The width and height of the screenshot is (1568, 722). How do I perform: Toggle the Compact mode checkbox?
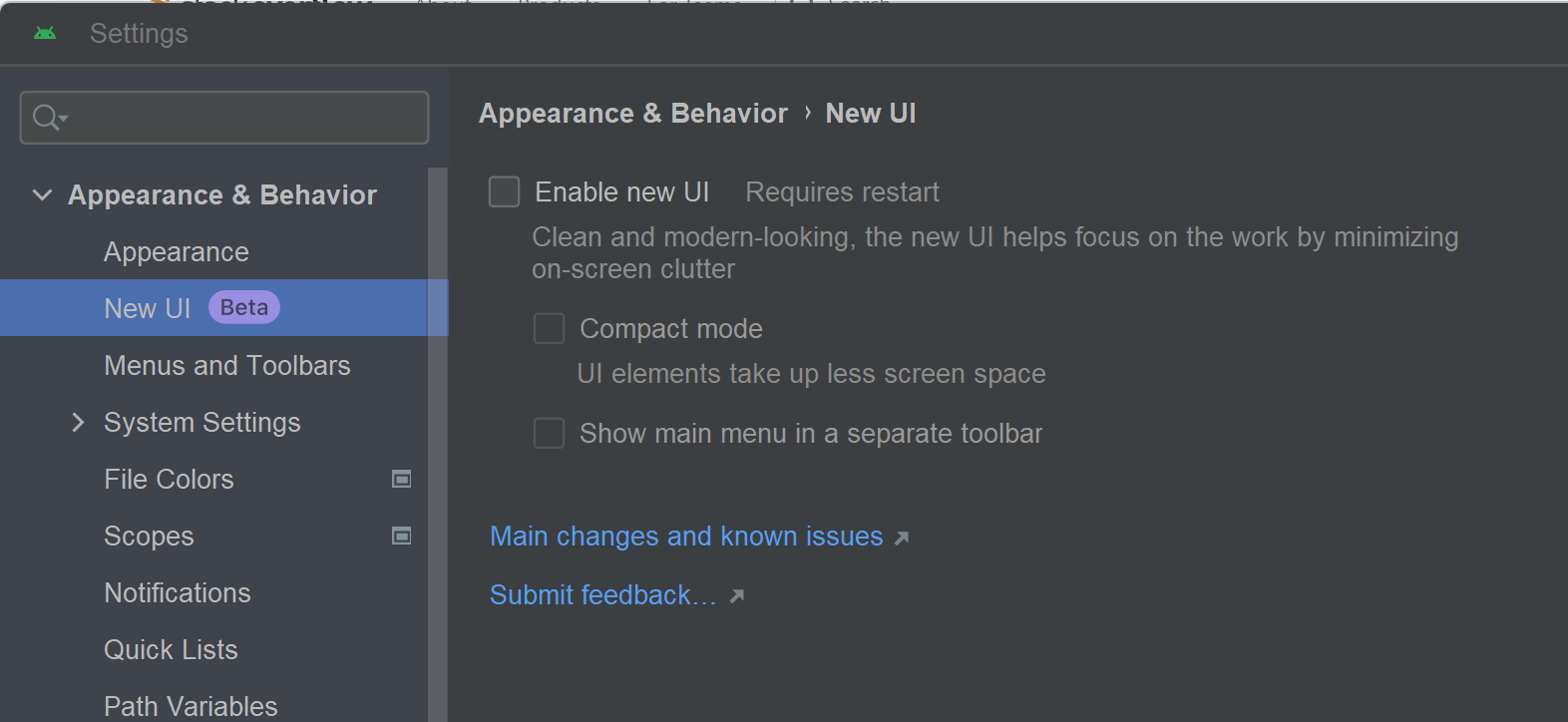tap(549, 329)
